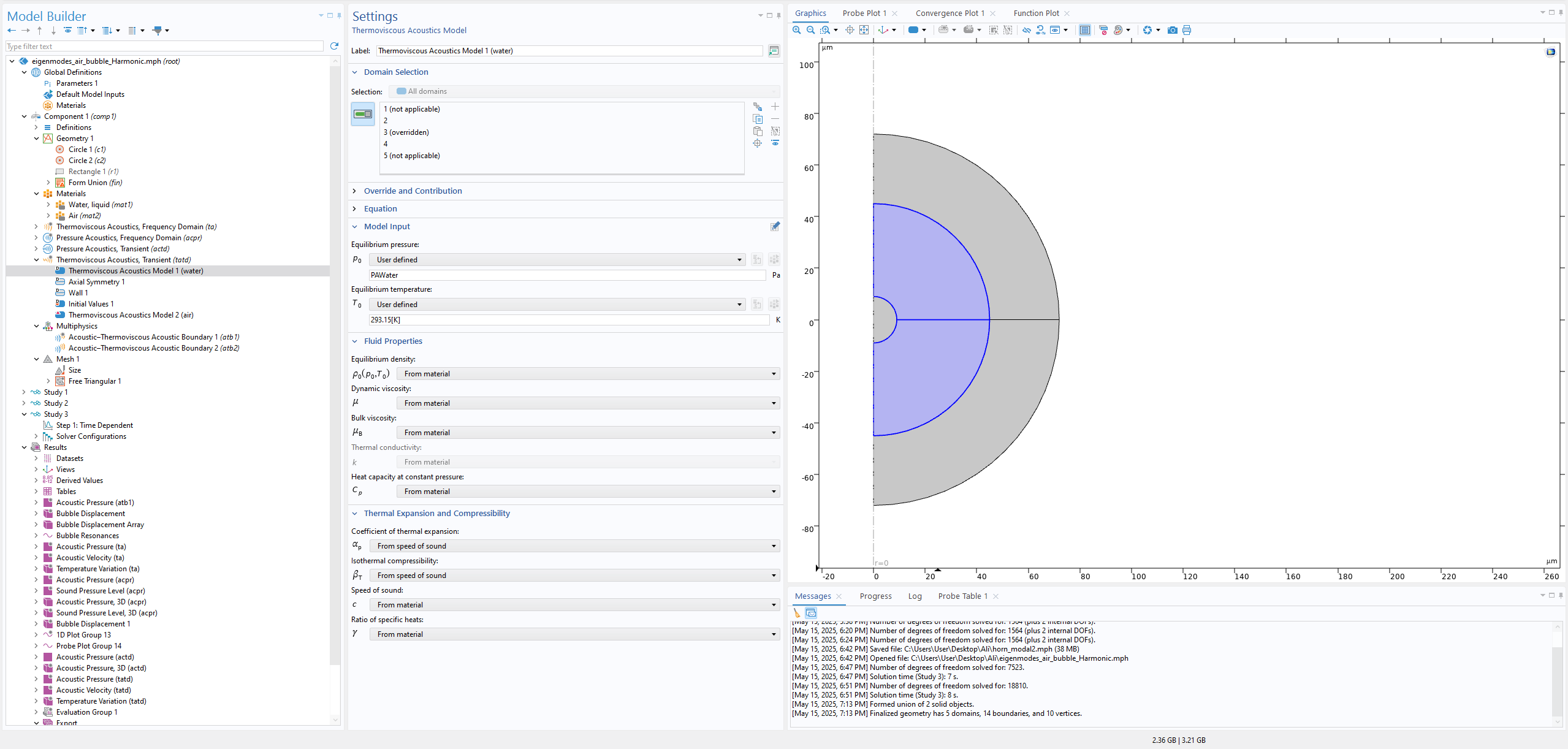Image resolution: width=1568 pixels, height=749 pixels.
Task: Toggle the grid display in Graphics
Action: tap(1084, 30)
